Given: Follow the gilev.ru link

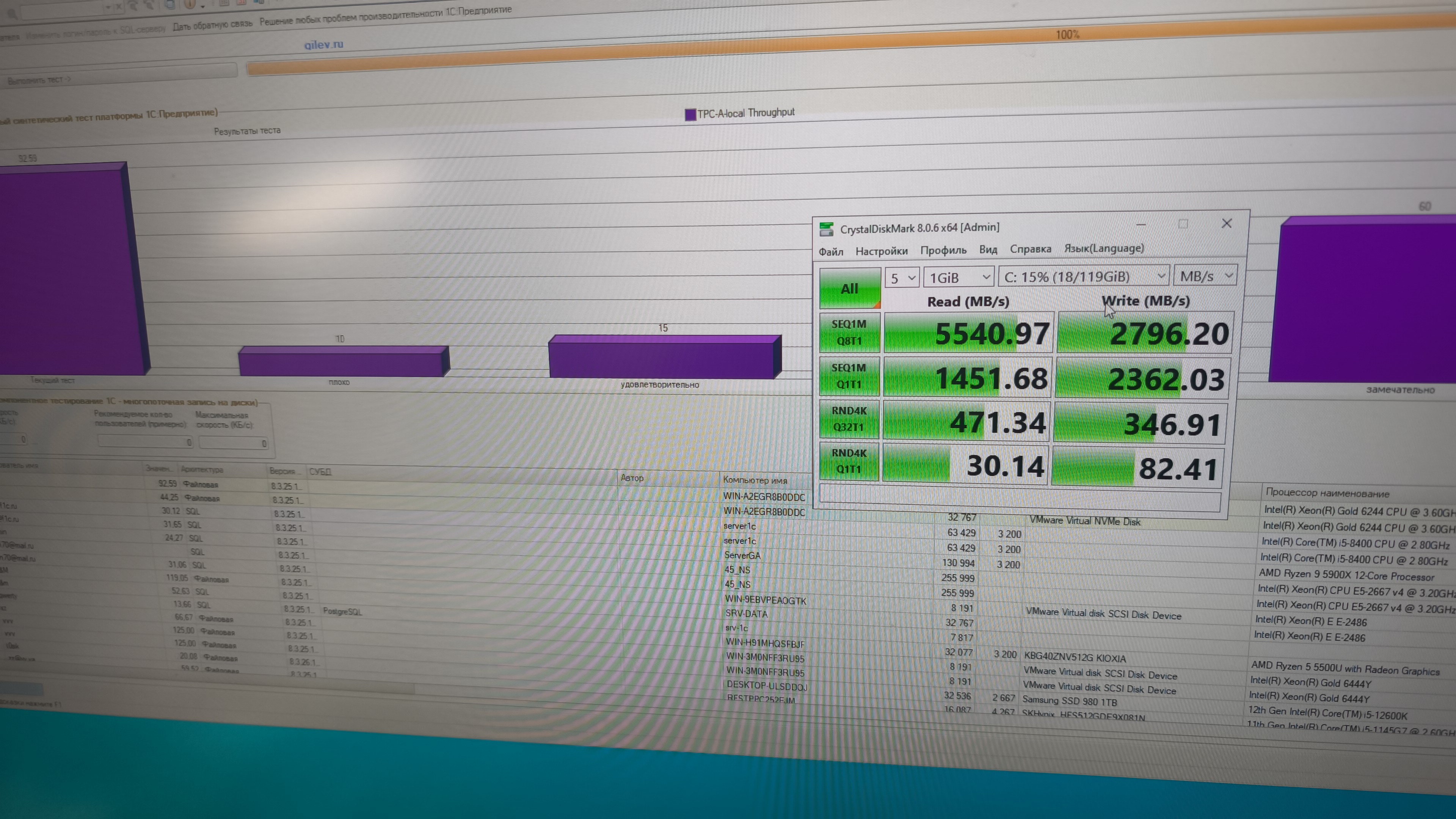Looking at the screenshot, I should (324, 44).
